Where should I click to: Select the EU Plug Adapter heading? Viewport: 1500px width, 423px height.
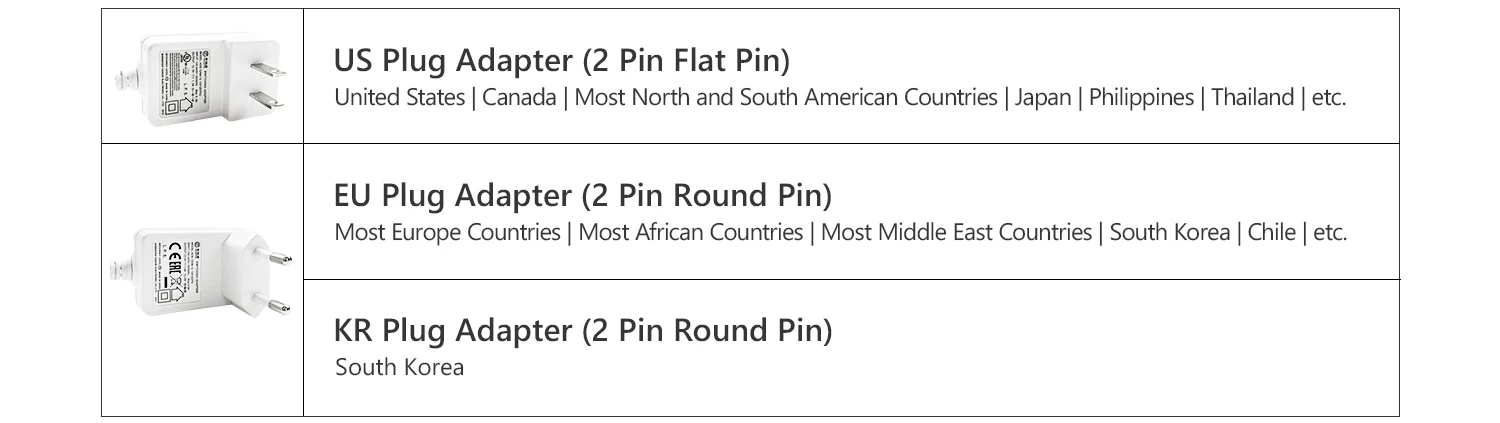583,194
